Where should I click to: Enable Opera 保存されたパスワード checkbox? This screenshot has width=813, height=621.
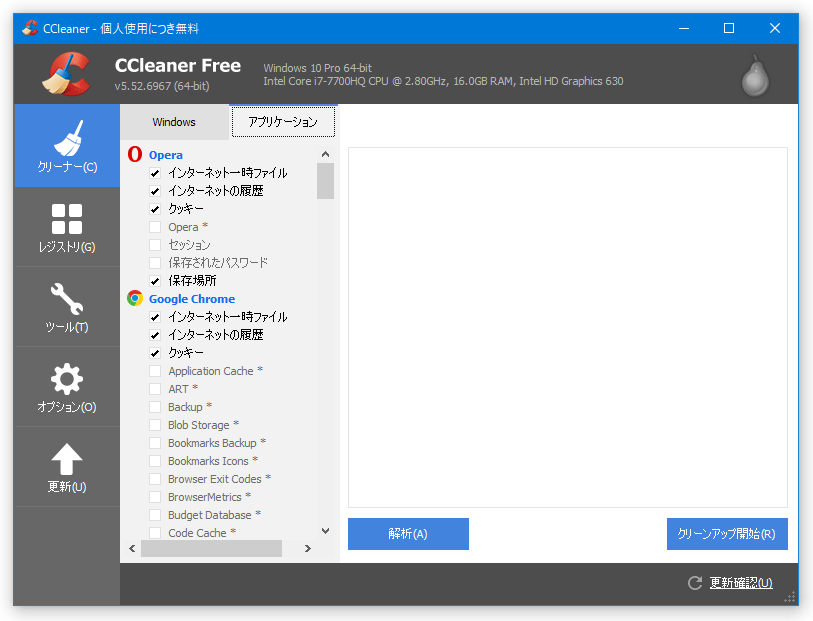155,263
